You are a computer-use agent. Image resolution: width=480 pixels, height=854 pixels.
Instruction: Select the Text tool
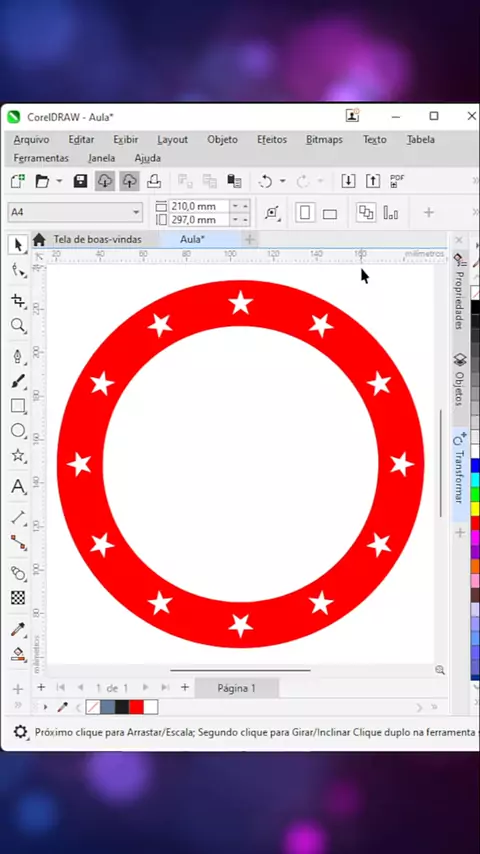click(18, 486)
